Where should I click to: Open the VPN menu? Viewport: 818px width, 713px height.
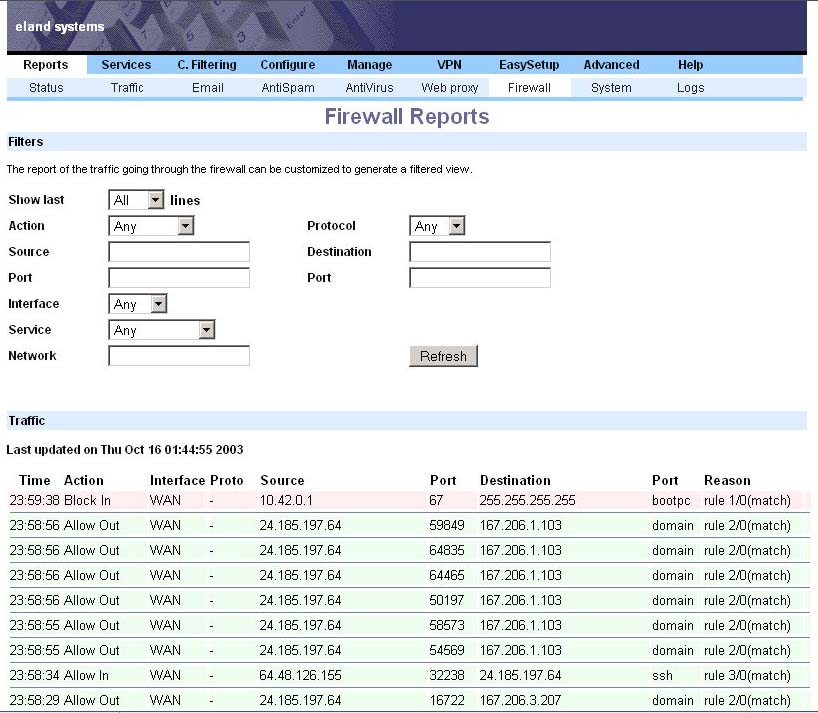click(x=449, y=65)
